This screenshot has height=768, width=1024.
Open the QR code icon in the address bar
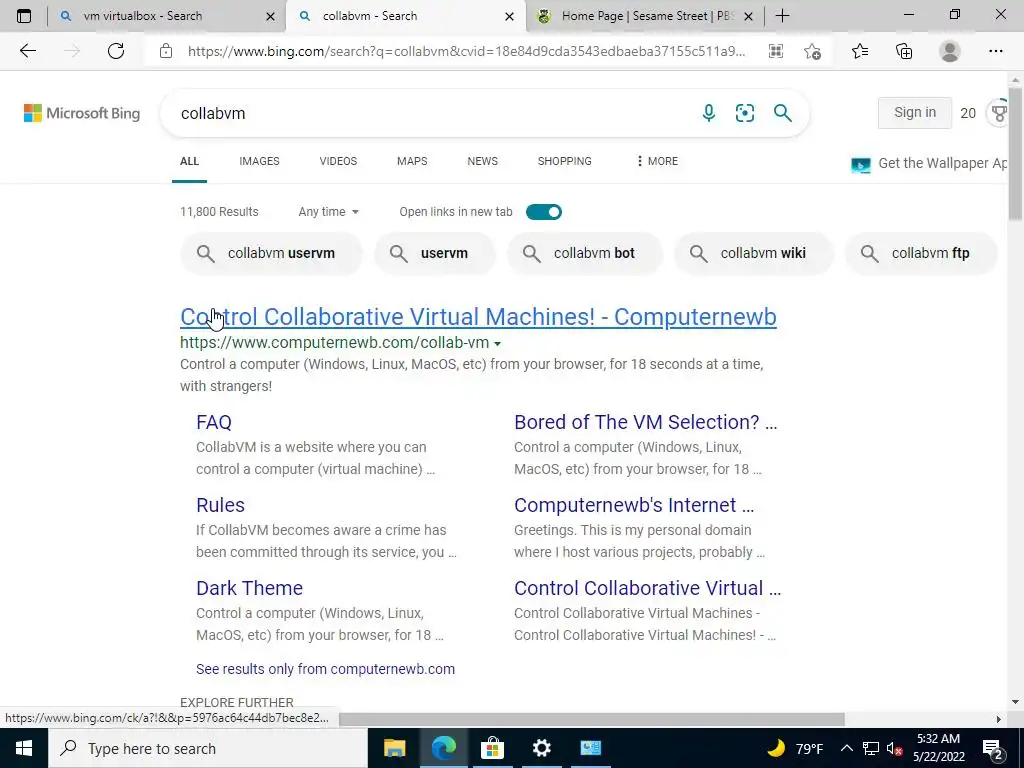click(x=776, y=51)
